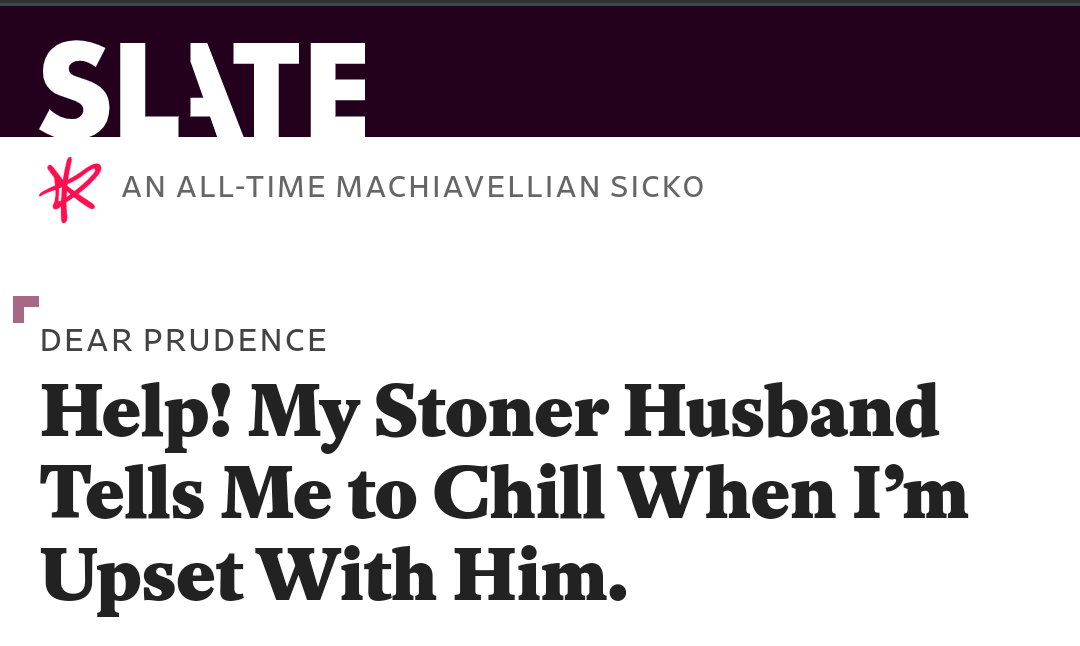
Task: Click the letter E in Slate logo
Action: pos(336,90)
